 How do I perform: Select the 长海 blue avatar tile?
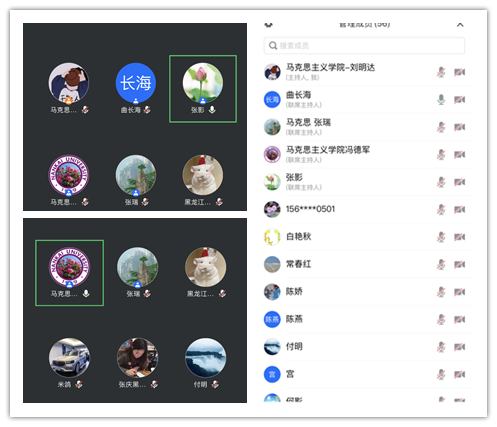point(136,83)
